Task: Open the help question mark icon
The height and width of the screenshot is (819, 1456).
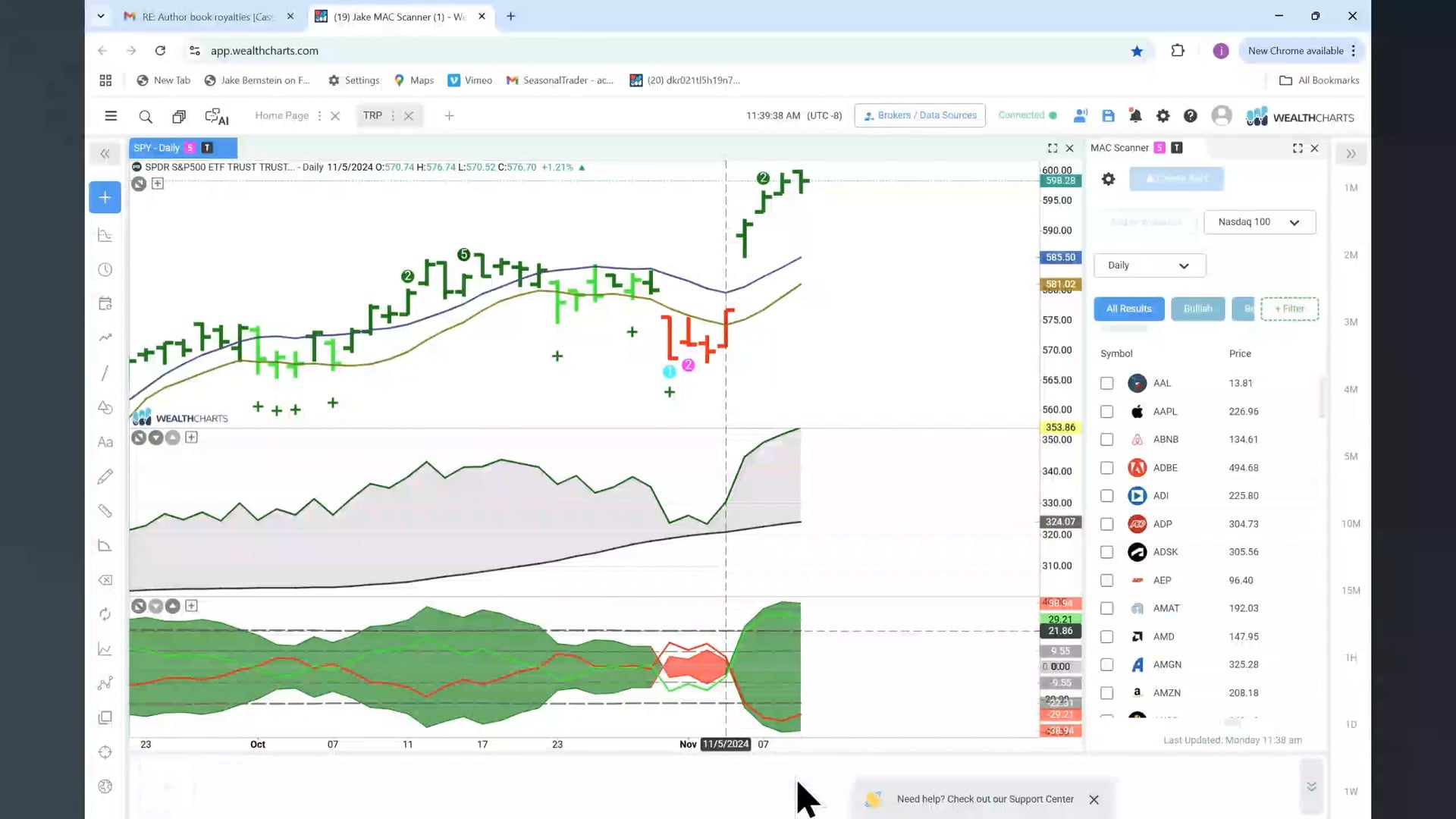Action: coord(1190,116)
